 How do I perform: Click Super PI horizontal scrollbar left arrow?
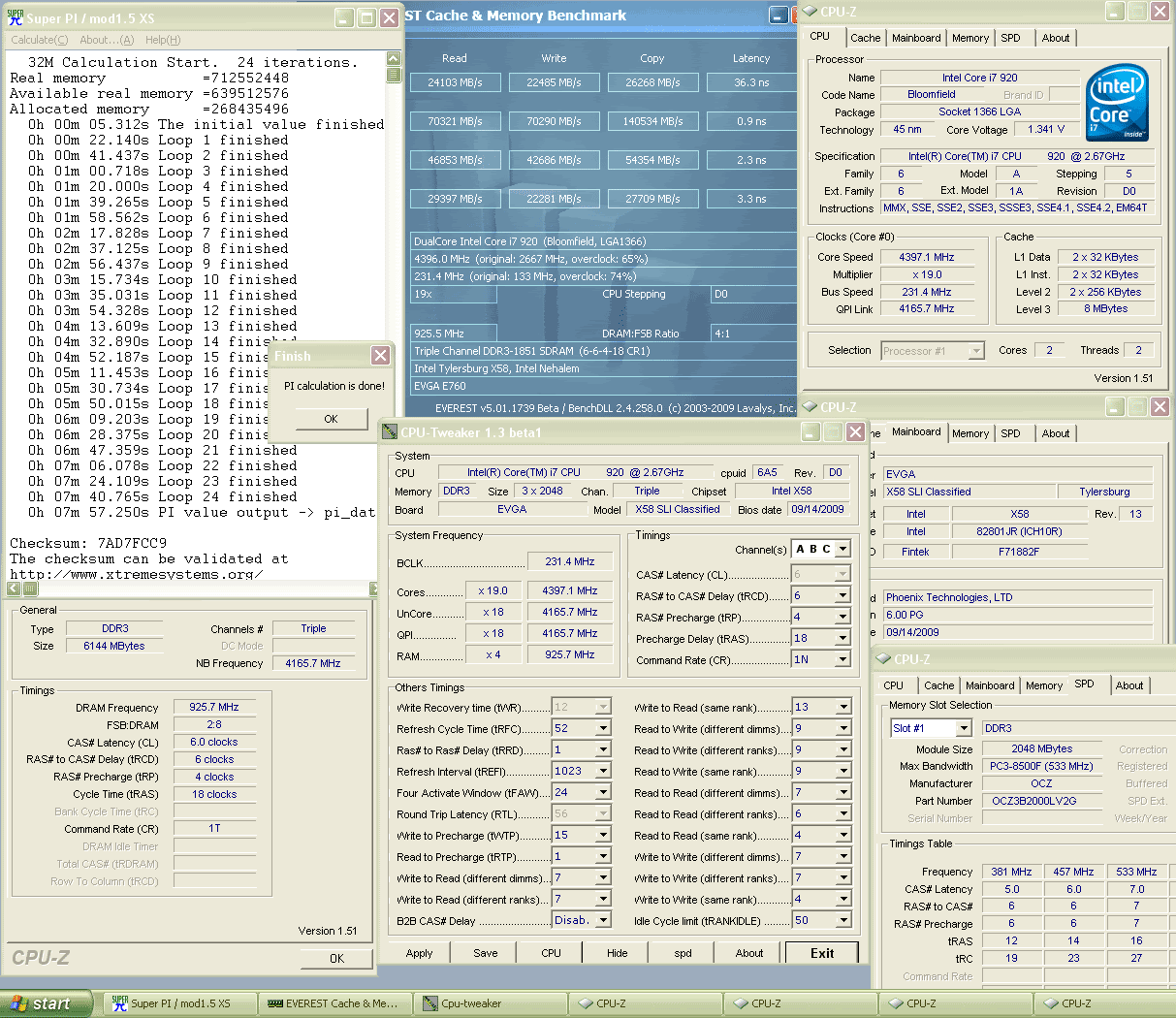click(x=14, y=589)
